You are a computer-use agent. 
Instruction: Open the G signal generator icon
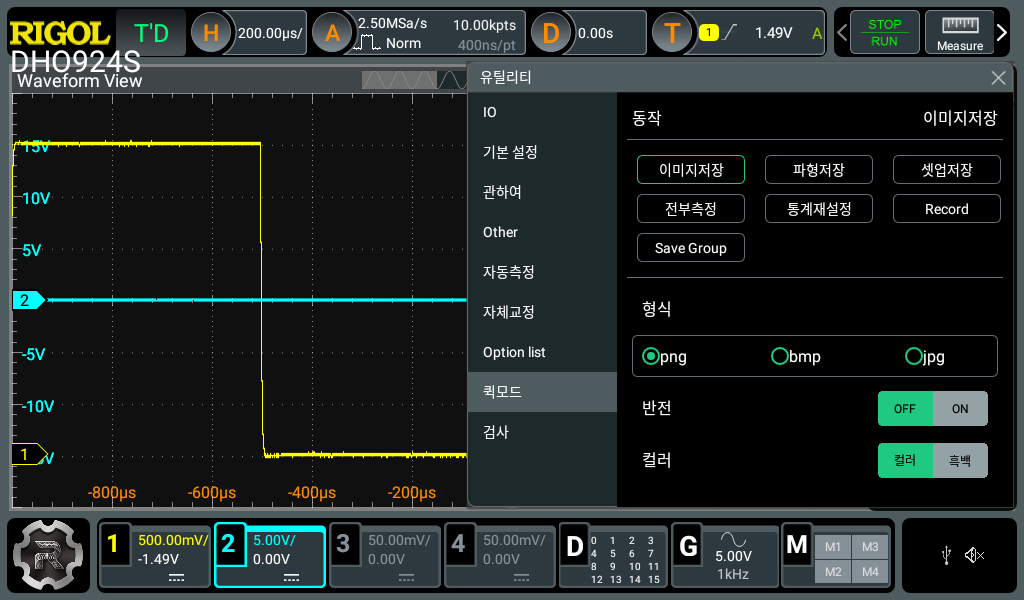(688, 546)
